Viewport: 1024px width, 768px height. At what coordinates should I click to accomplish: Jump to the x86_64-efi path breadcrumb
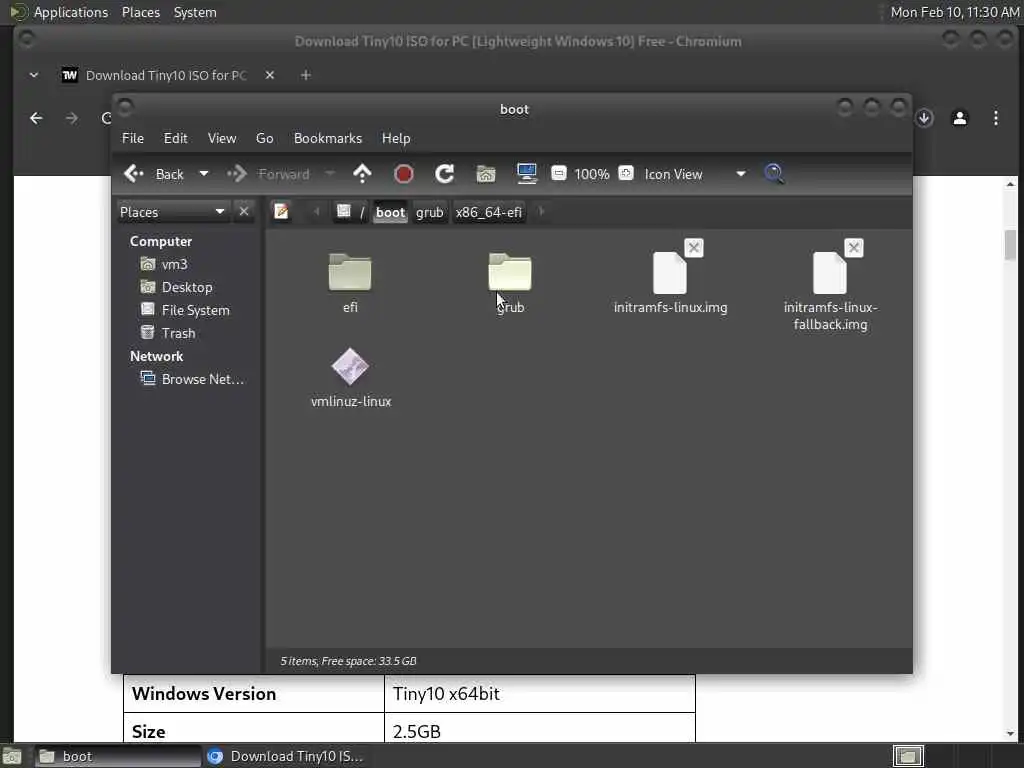coord(488,212)
